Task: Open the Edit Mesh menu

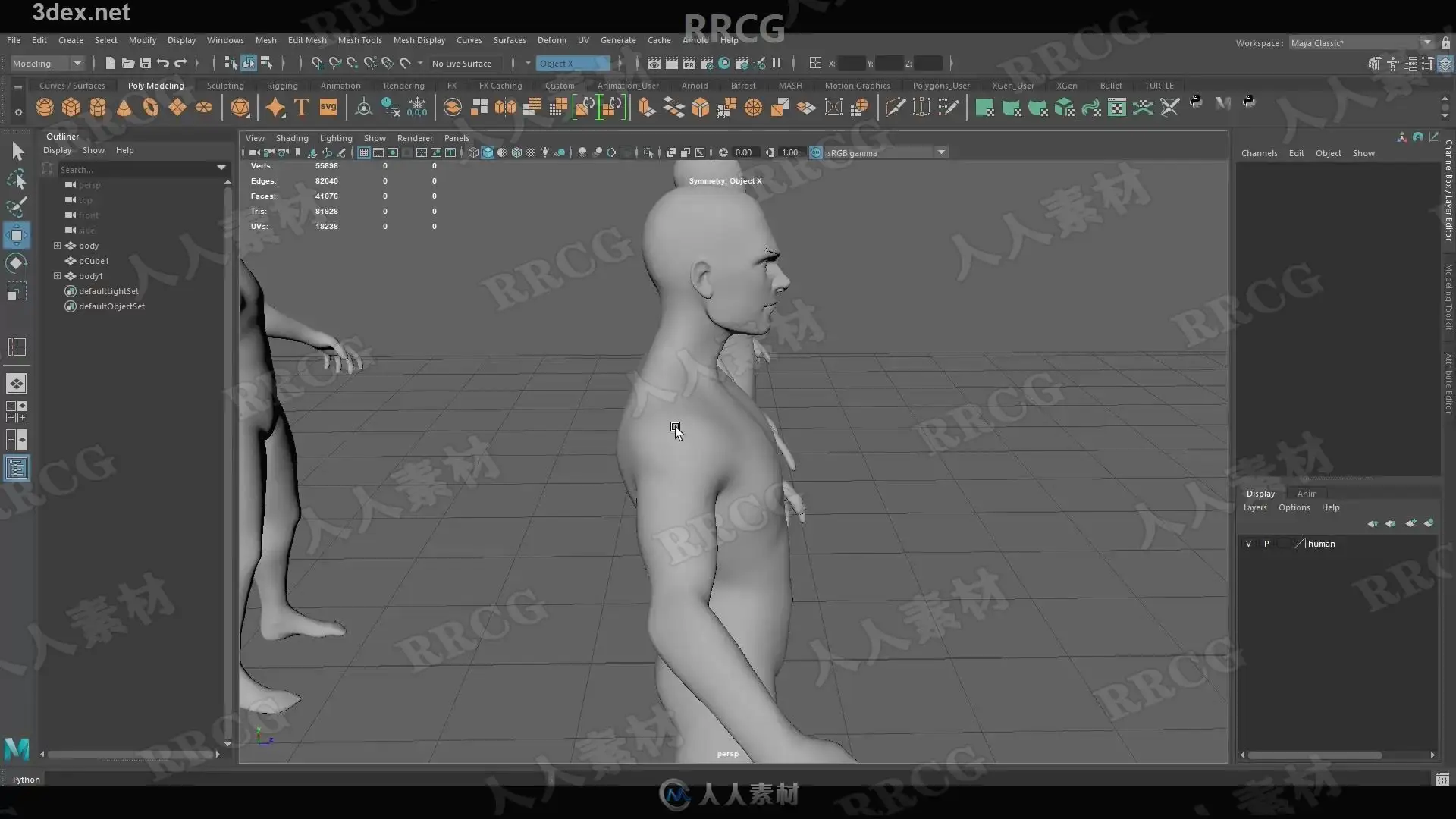Action: (307, 40)
